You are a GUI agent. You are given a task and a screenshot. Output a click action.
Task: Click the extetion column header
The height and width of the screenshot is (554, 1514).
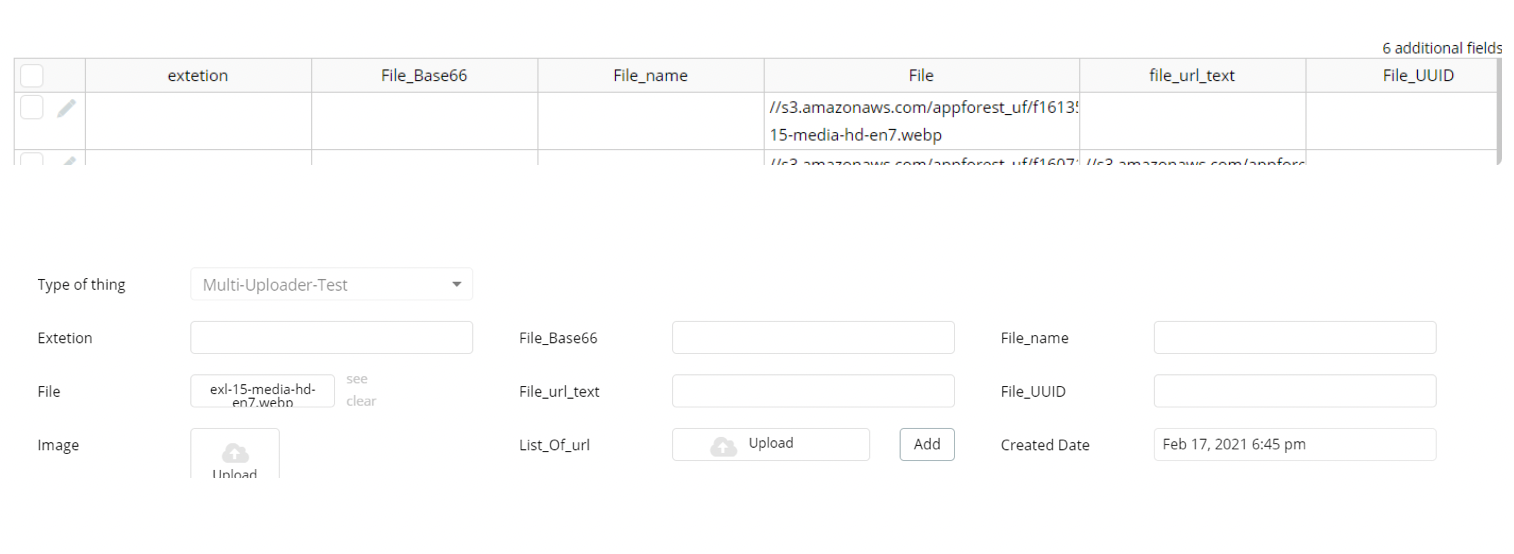pyautogui.click(x=198, y=75)
